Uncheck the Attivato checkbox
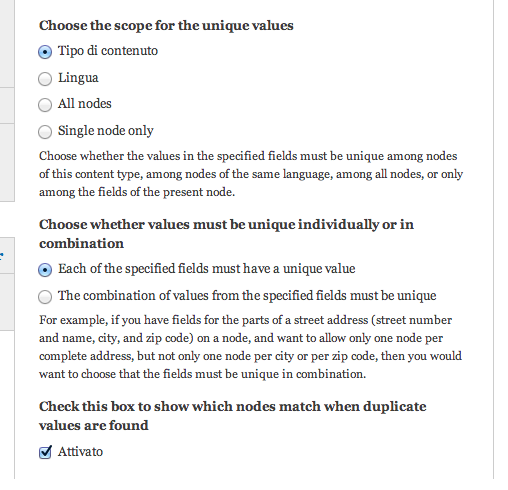Viewport: 508px width, 490px height. click(x=45, y=452)
